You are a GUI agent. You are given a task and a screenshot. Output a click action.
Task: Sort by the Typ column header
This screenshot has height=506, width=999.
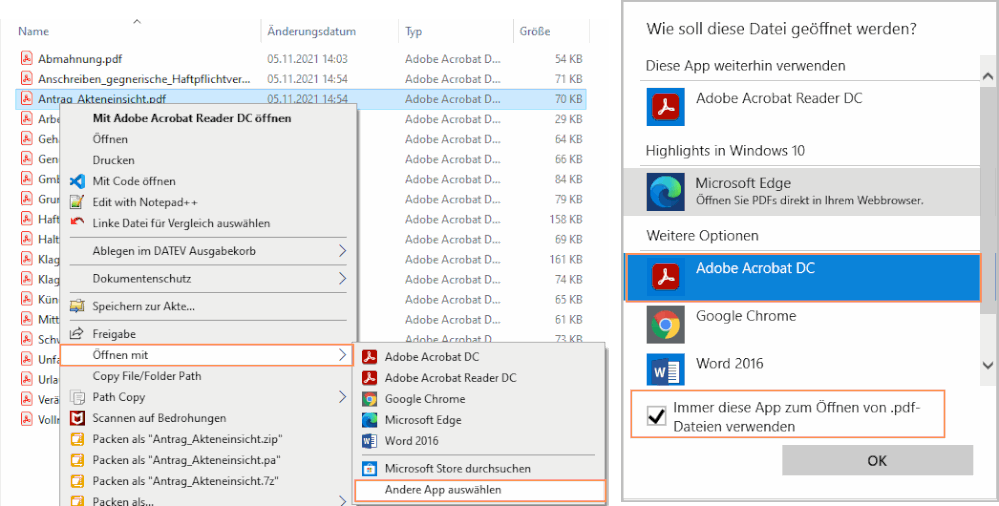pos(413,31)
